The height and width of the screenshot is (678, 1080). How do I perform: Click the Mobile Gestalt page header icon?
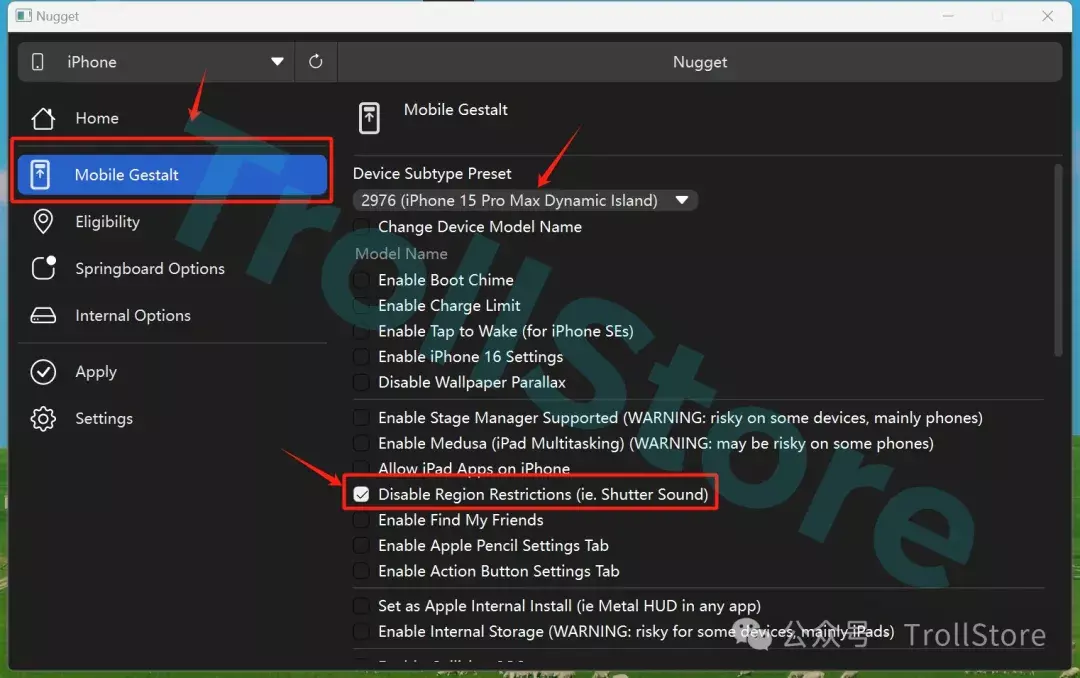coord(369,118)
